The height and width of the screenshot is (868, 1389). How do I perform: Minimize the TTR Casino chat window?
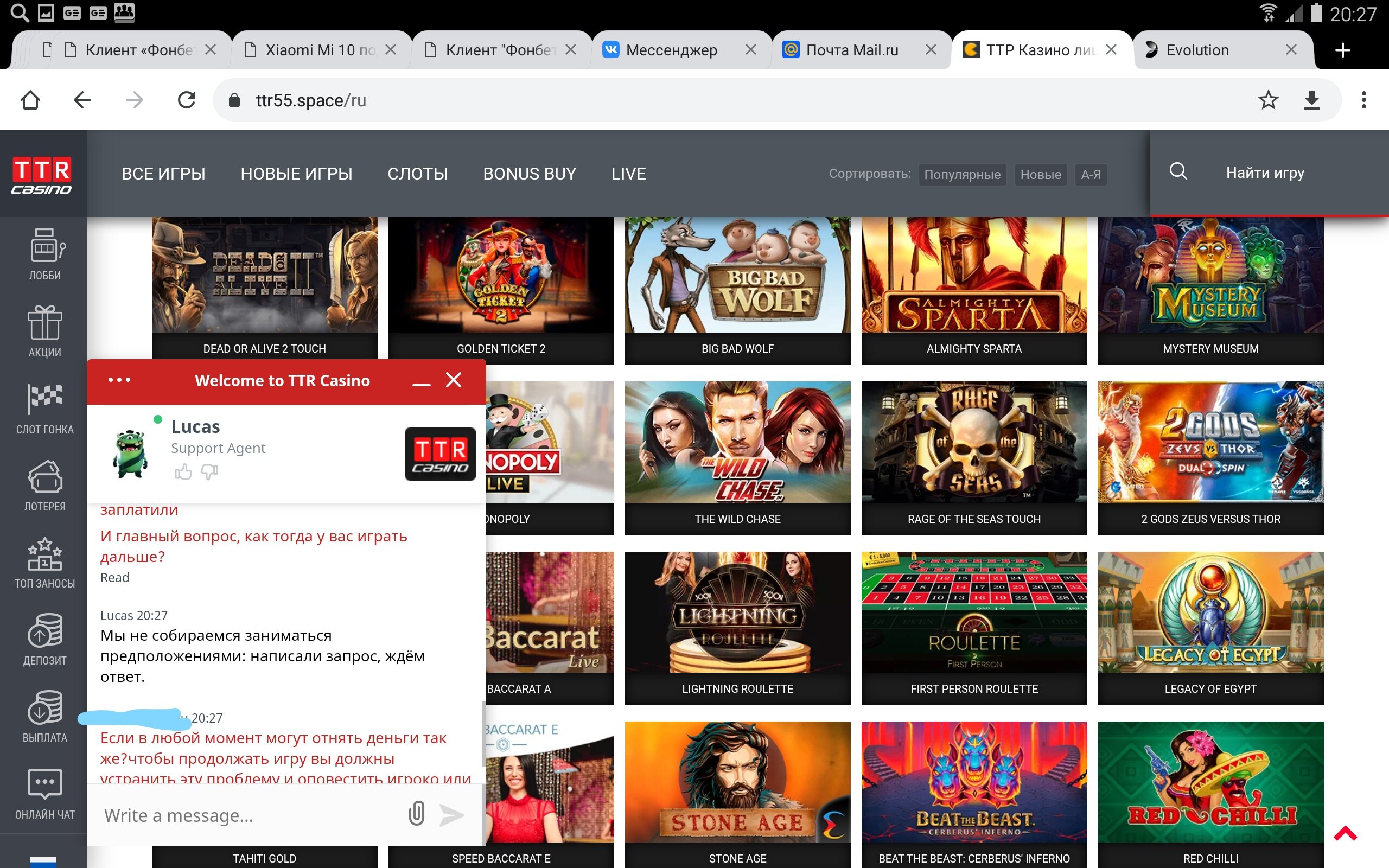click(421, 382)
